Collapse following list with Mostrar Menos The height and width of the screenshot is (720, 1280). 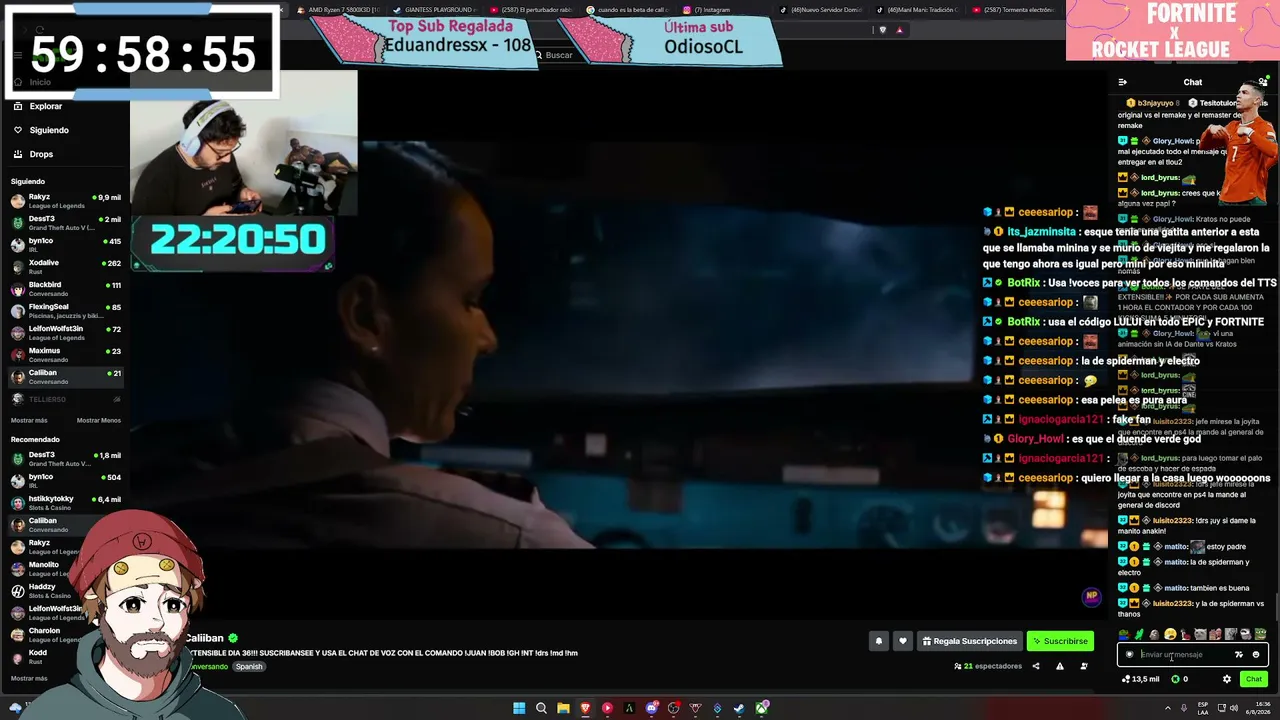99,421
